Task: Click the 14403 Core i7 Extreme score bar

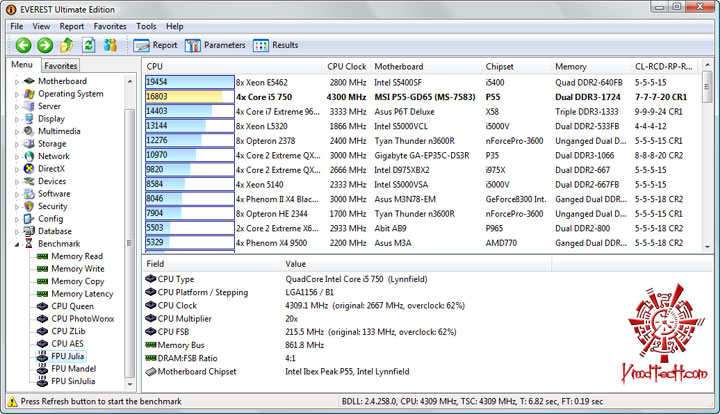Action: tap(190, 112)
